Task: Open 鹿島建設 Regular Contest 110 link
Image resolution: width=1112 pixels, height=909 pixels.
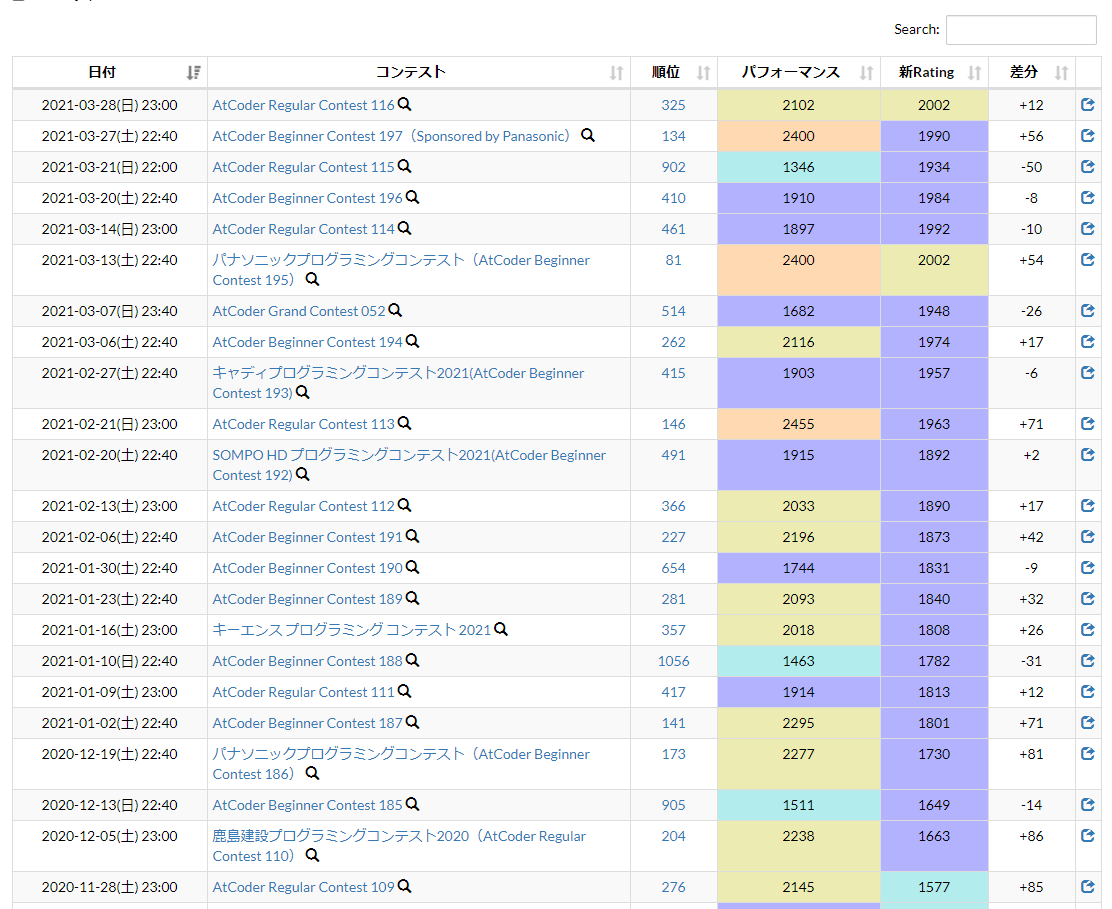Action: pyautogui.click(x=399, y=846)
